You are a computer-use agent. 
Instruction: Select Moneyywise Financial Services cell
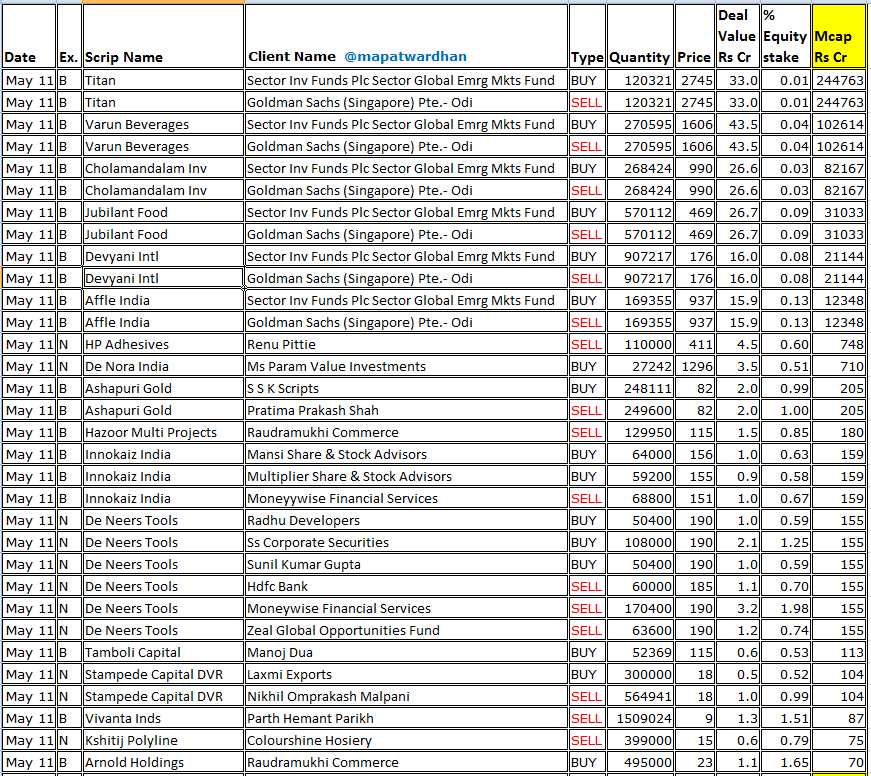click(x=406, y=499)
